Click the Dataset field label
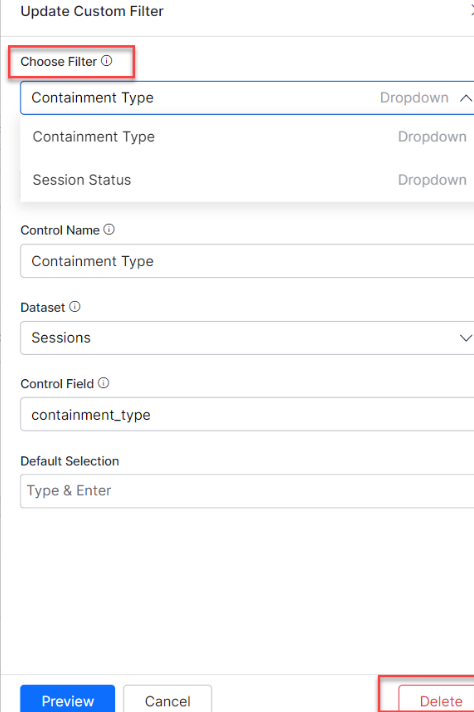Image resolution: width=474 pixels, height=712 pixels. click(43, 307)
